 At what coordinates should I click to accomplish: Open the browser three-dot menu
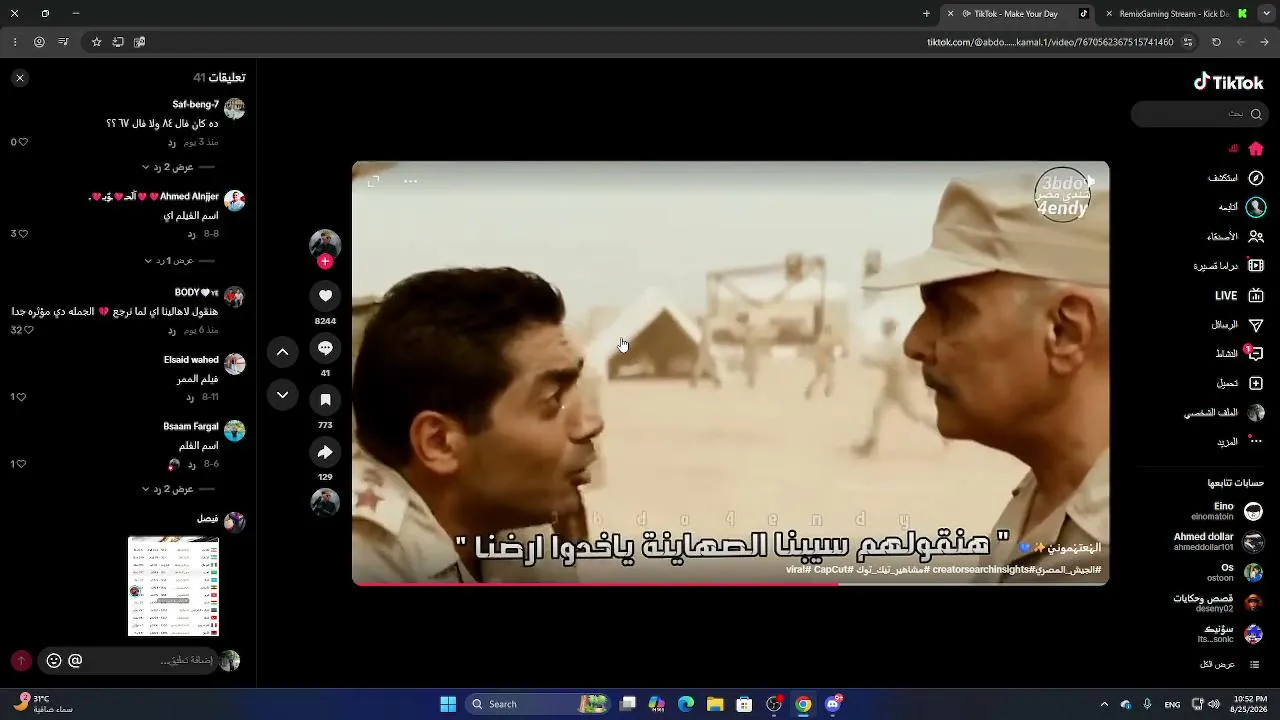pos(14,42)
